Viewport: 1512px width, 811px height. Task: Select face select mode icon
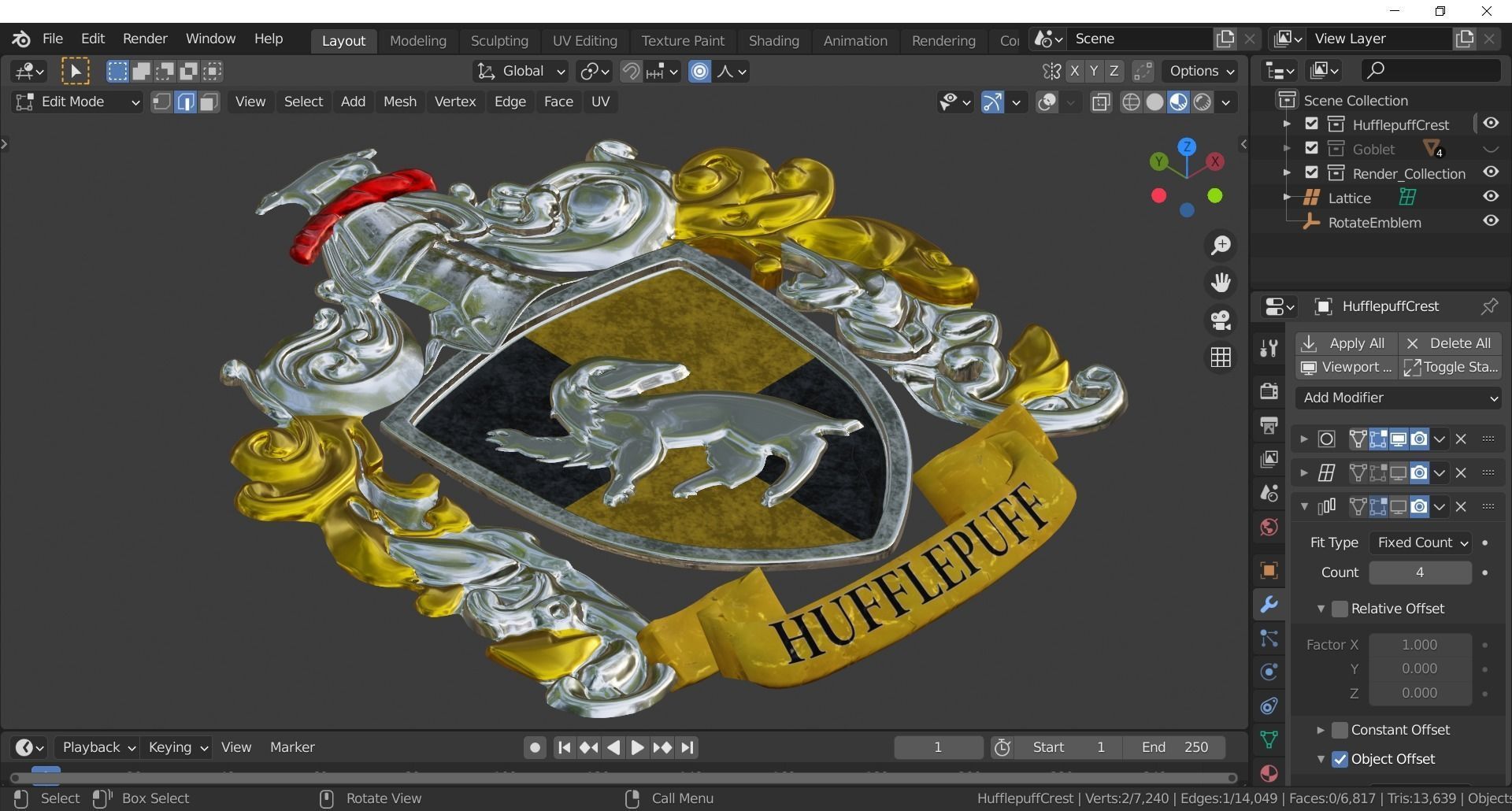pyautogui.click(x=209, y=102)
